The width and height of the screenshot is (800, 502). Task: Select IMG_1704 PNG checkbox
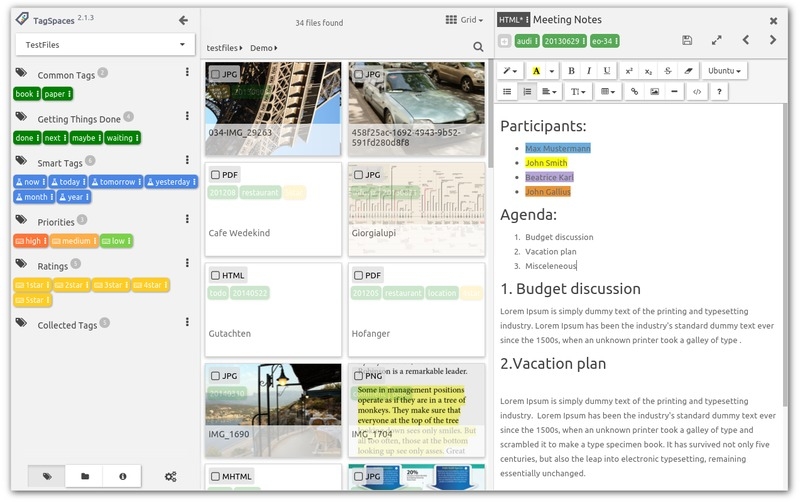click(359, 376)
